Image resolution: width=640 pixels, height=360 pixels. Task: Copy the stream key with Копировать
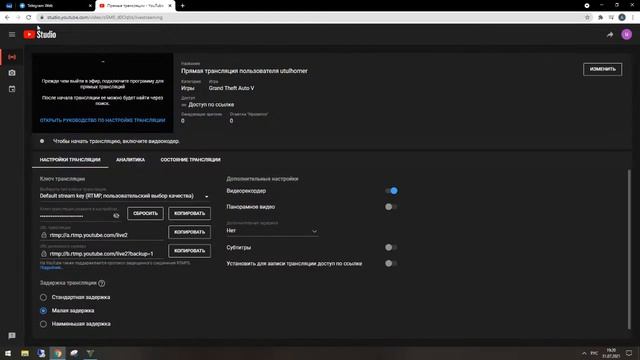click(189, 213)
